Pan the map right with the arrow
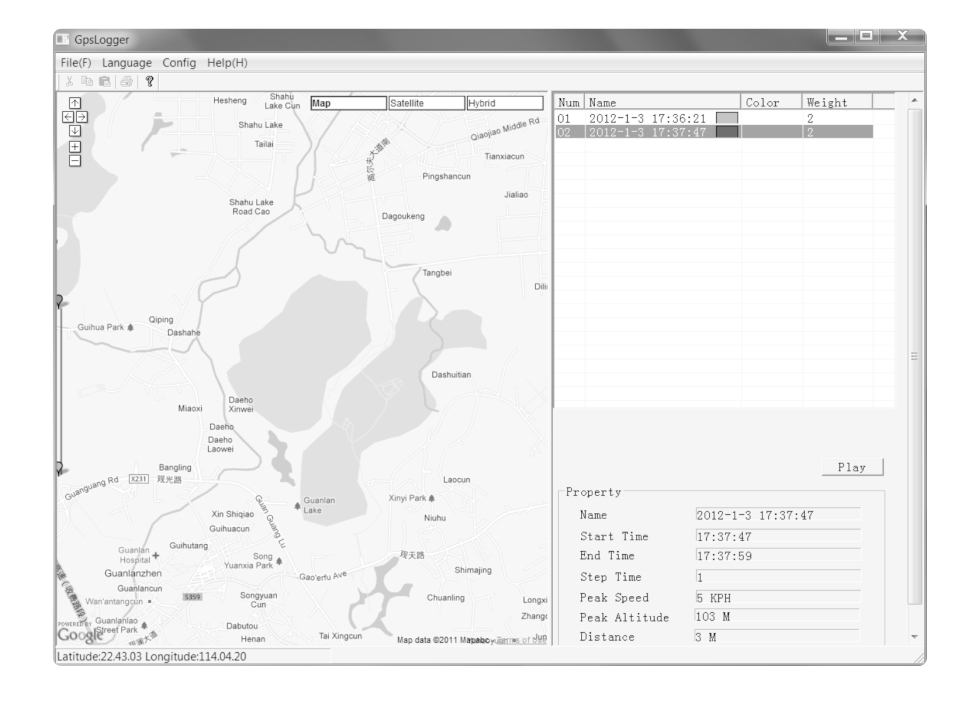 [x=81, y=117]
